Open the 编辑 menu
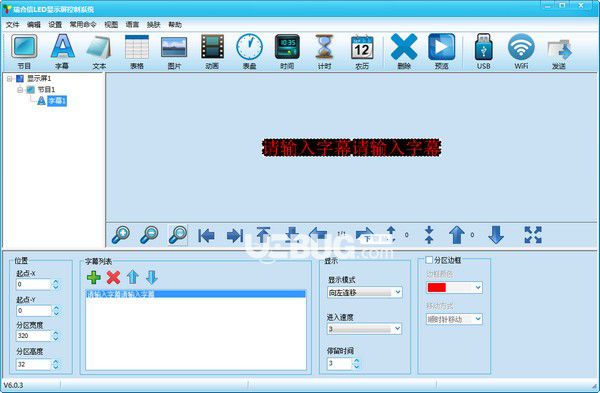The height and width of the screenshot is (393, 600). (x=34, y=24)
